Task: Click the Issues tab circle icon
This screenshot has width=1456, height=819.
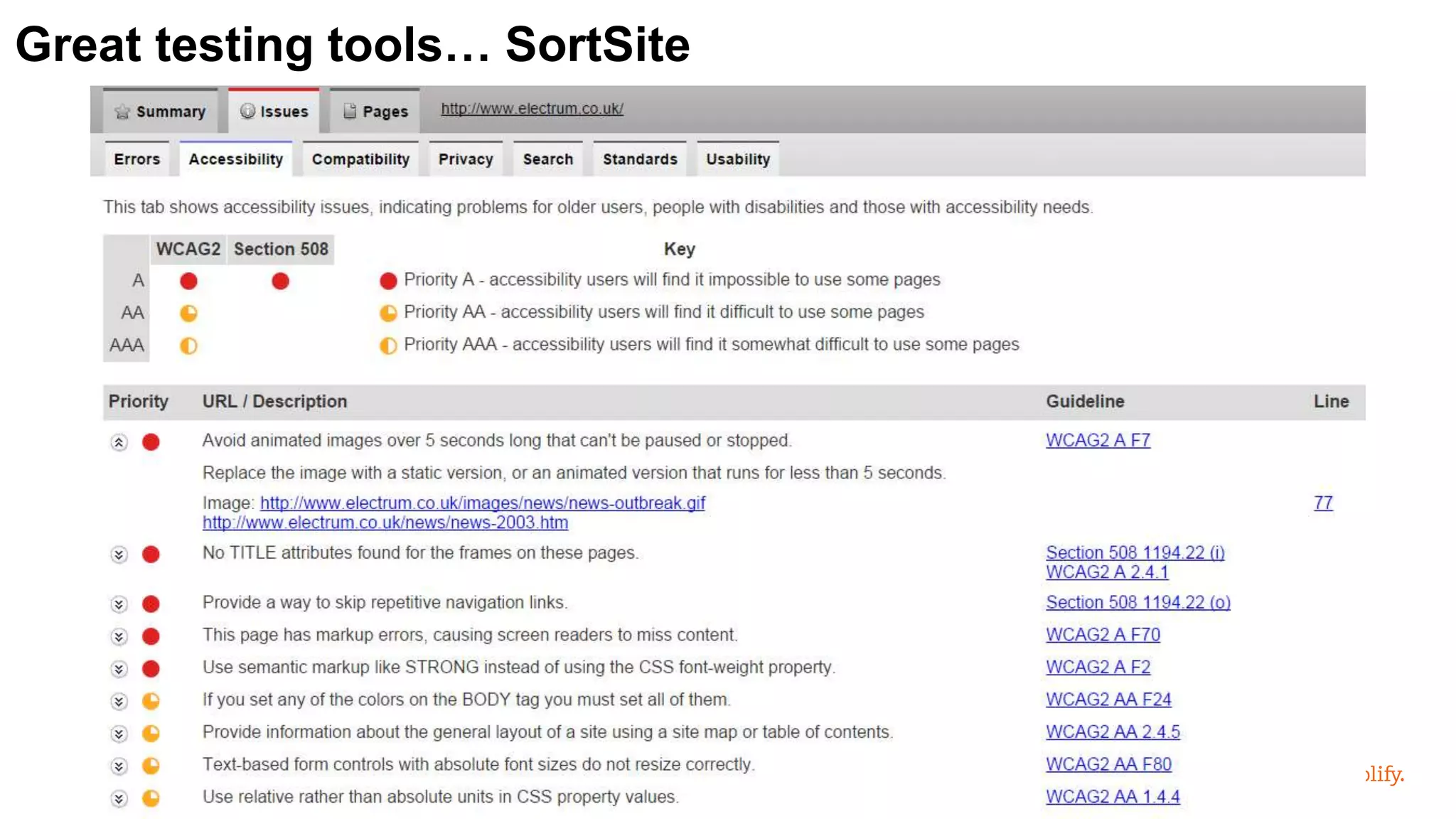Action: 247,111
